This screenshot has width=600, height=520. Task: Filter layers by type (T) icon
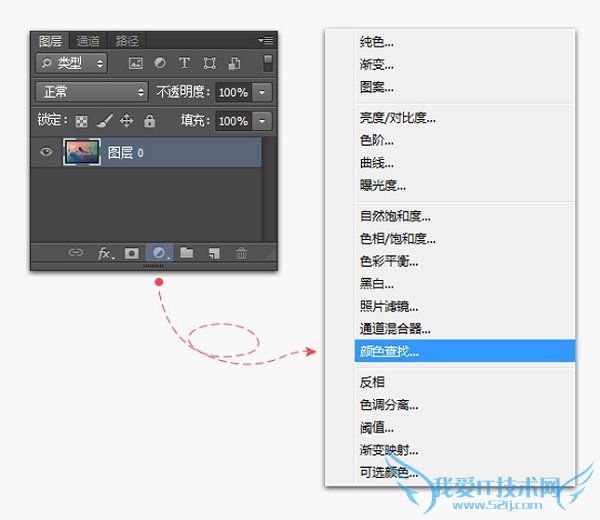(184, 63)
